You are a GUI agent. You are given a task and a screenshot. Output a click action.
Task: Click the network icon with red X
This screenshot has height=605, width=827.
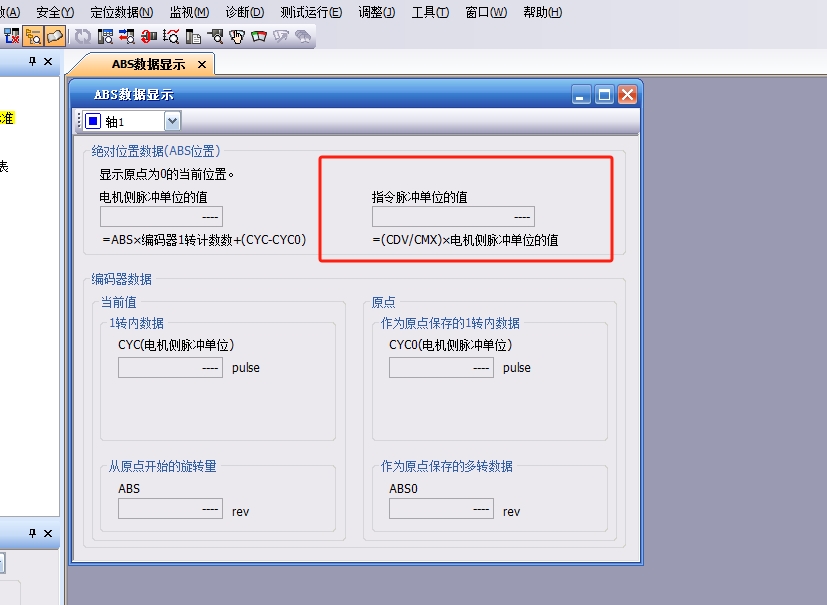11,37
